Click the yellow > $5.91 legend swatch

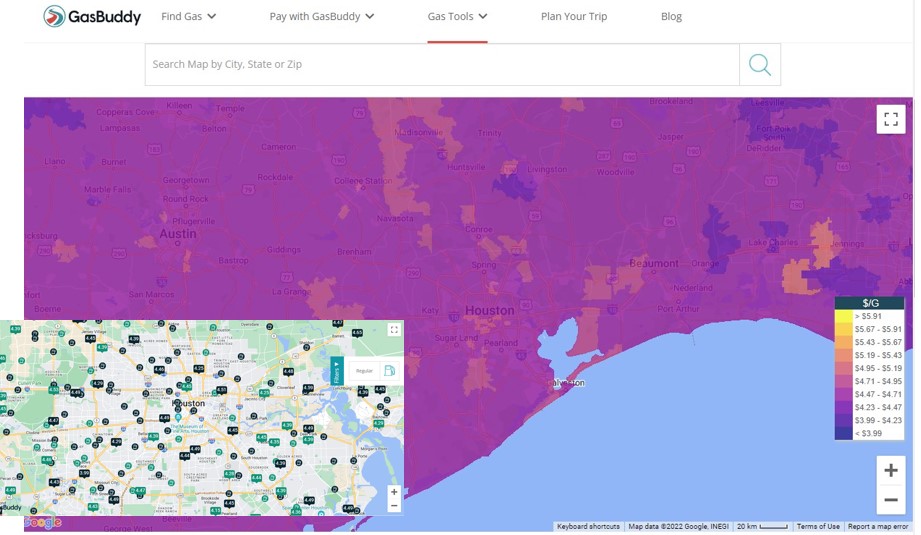(843, 316)
